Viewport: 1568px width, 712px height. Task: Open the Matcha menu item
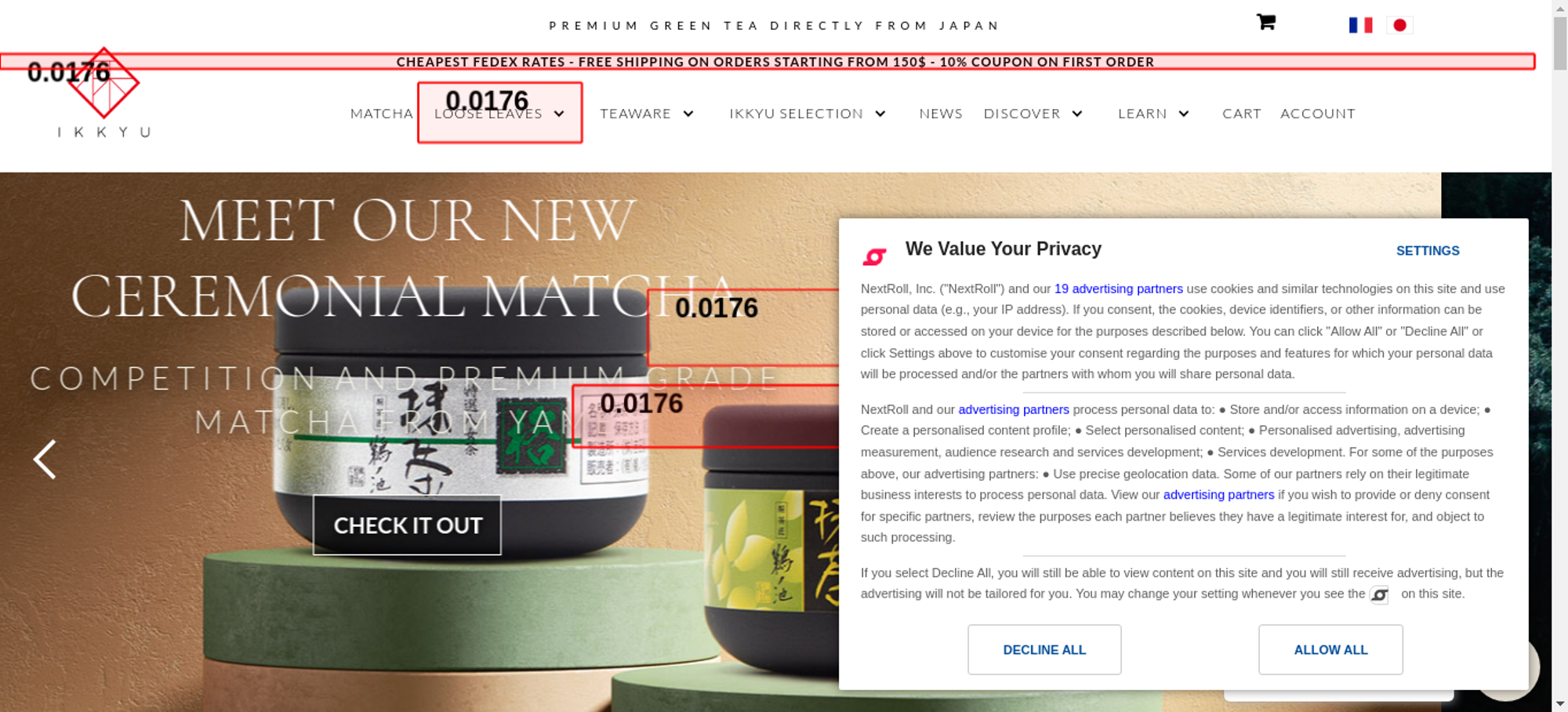point(382,114)
